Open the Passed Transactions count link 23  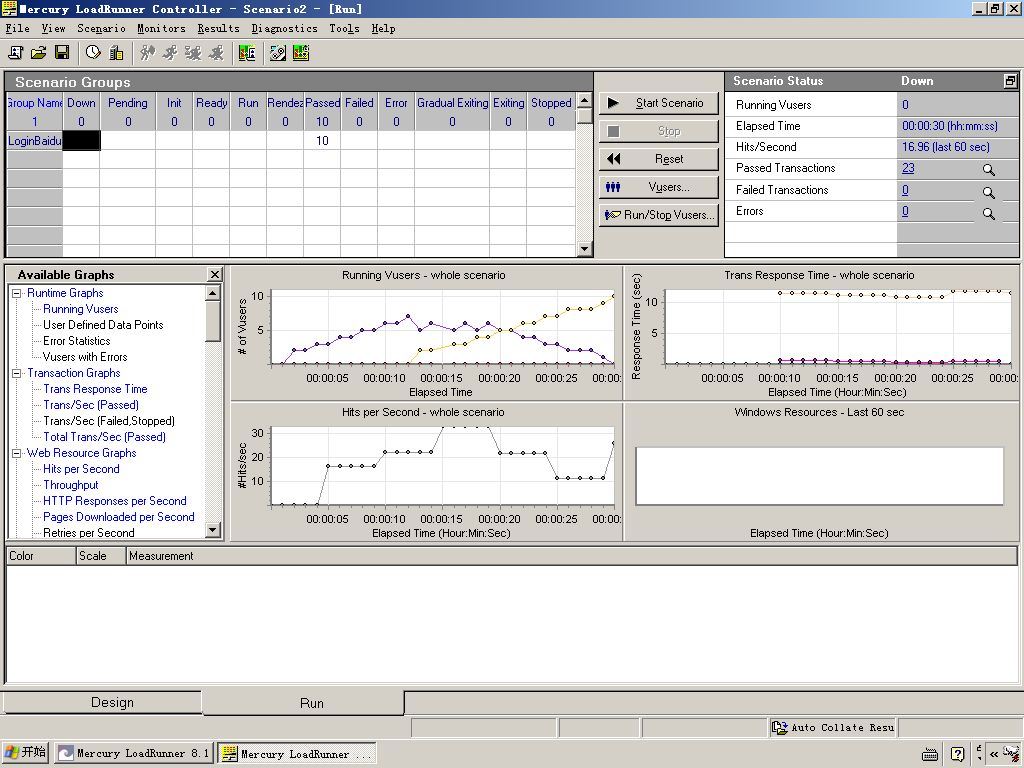coord(908,168)
